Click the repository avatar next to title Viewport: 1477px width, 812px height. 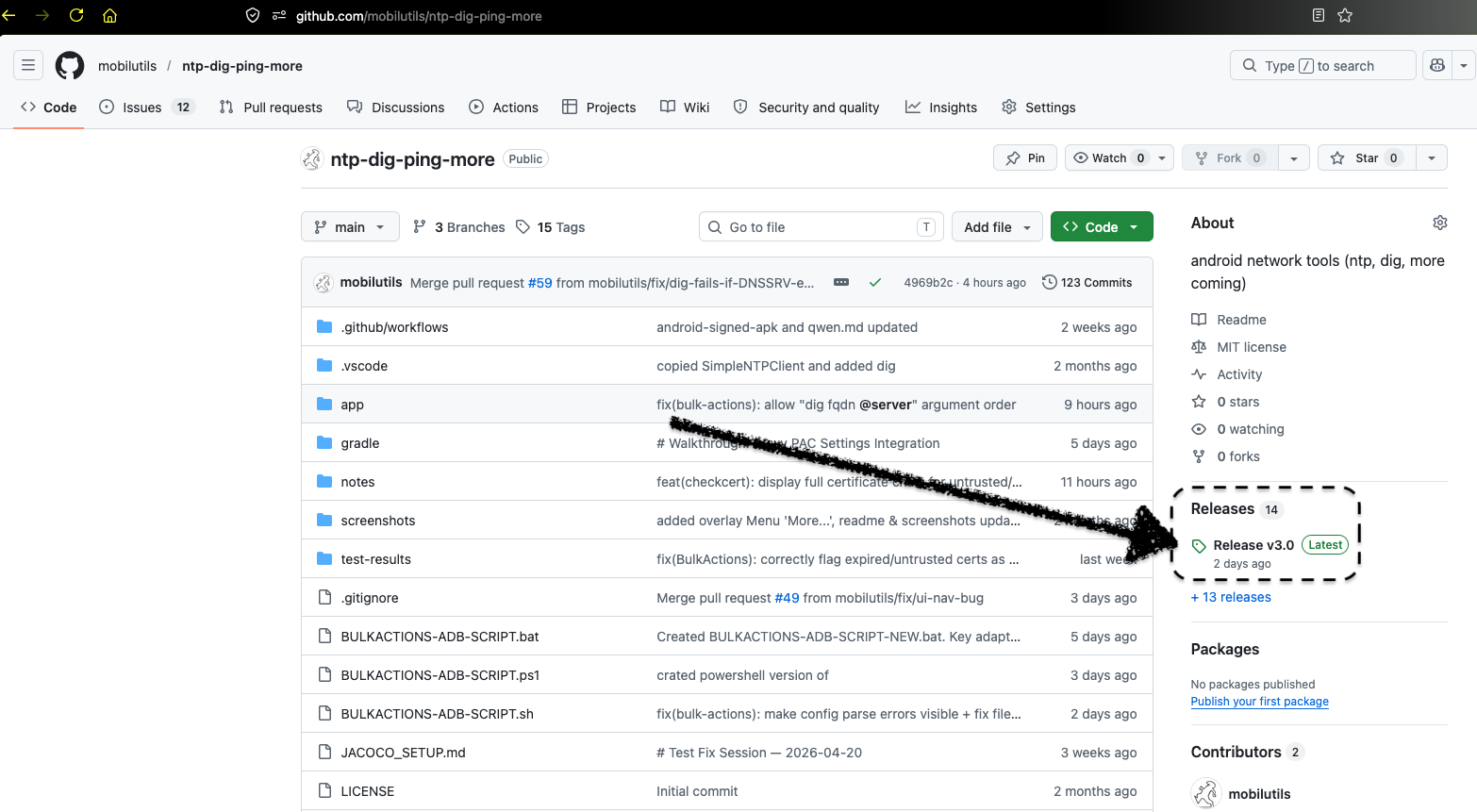[x=311, y=159]
